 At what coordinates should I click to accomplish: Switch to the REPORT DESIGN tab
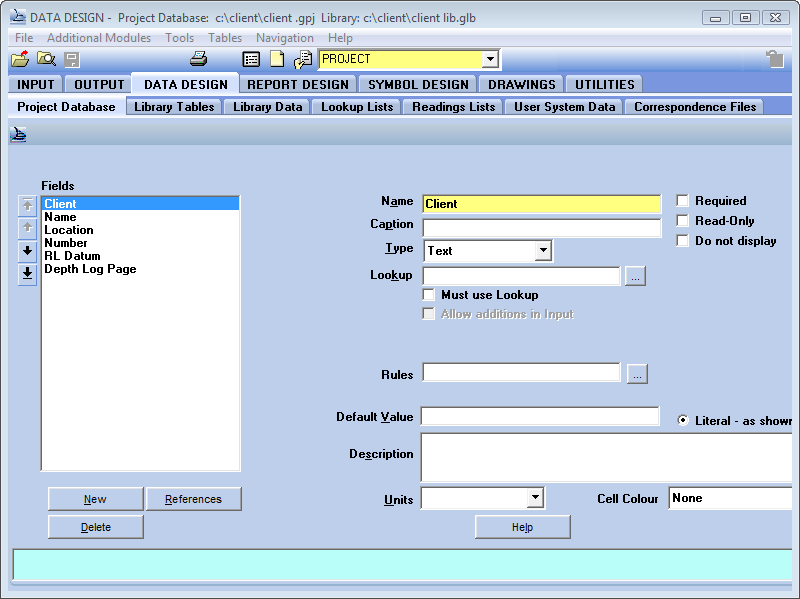[x=298, y=84]
